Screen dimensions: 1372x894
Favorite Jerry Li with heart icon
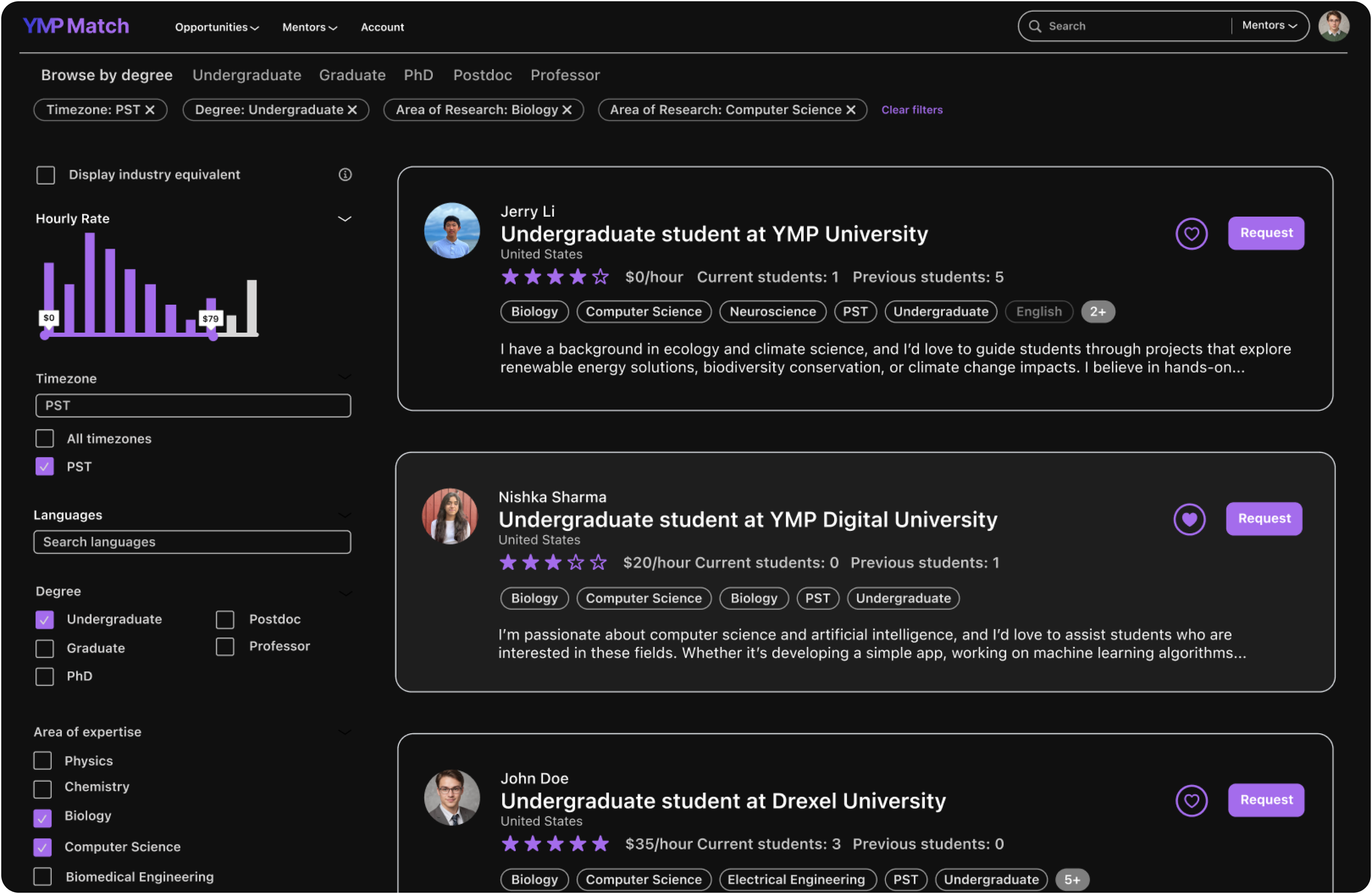pos(1191,234)
